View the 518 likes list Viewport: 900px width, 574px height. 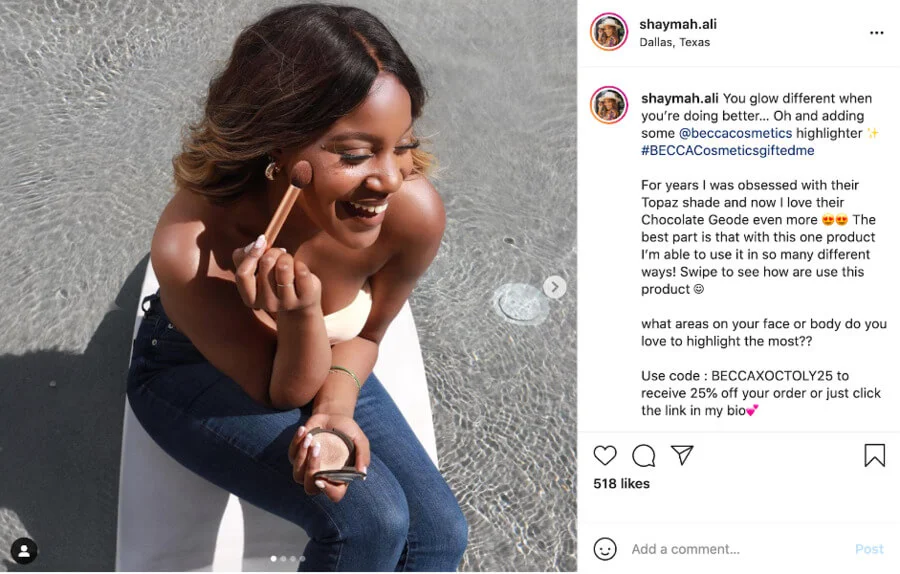coord(621,484)
